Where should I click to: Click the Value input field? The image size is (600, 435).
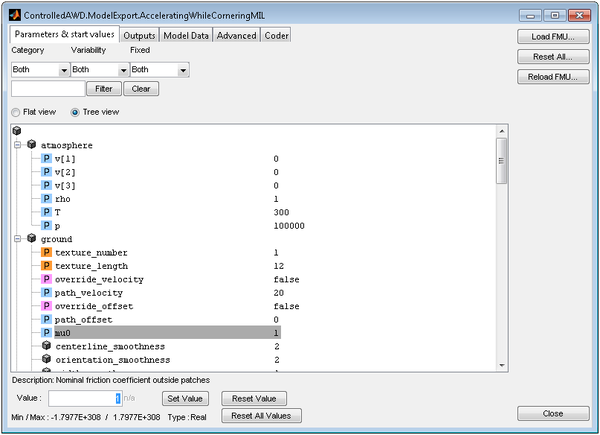(x=85, y=399)
